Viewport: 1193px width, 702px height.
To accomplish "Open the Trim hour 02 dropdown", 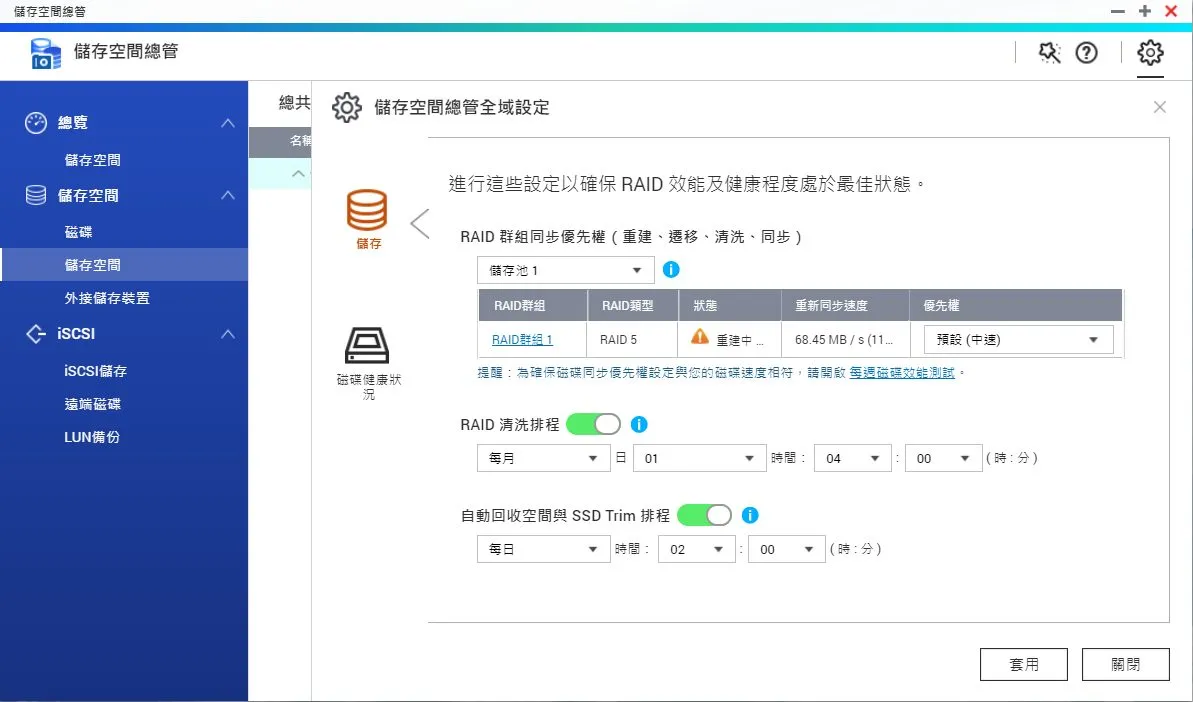I will 697,549.
